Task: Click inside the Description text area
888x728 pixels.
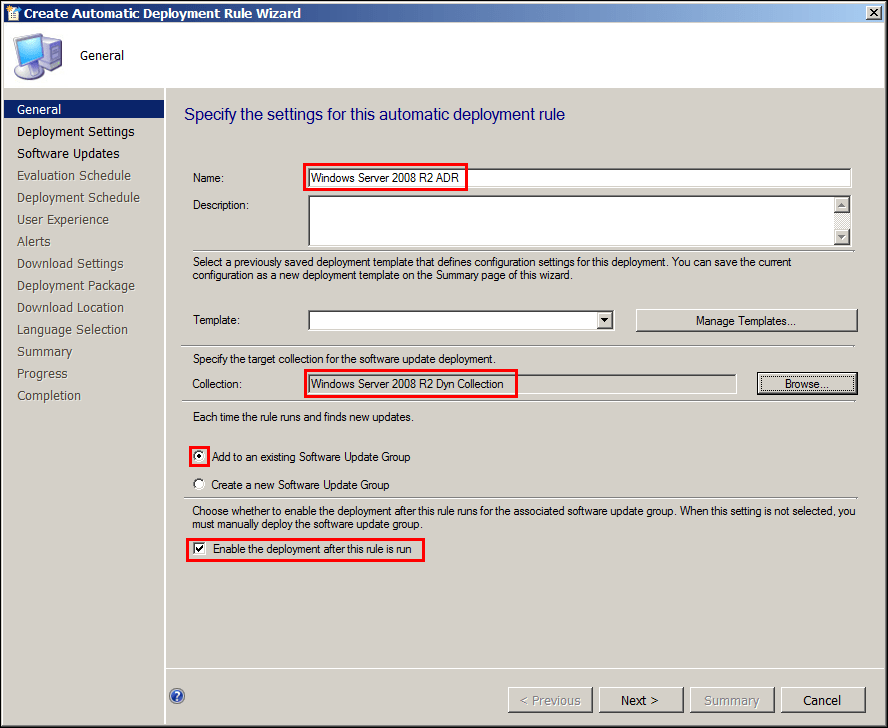Action: click(570, 220)
